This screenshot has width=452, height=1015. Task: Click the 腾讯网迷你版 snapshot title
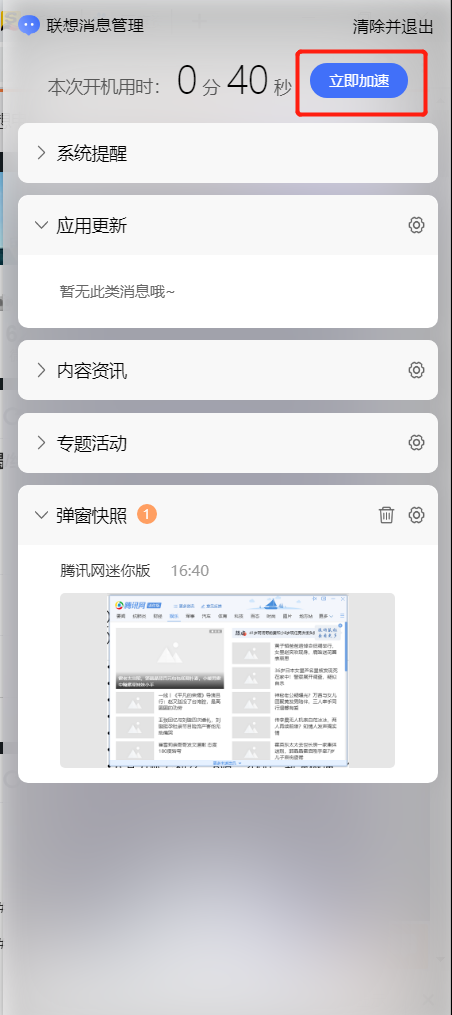[x=106, y=570]
